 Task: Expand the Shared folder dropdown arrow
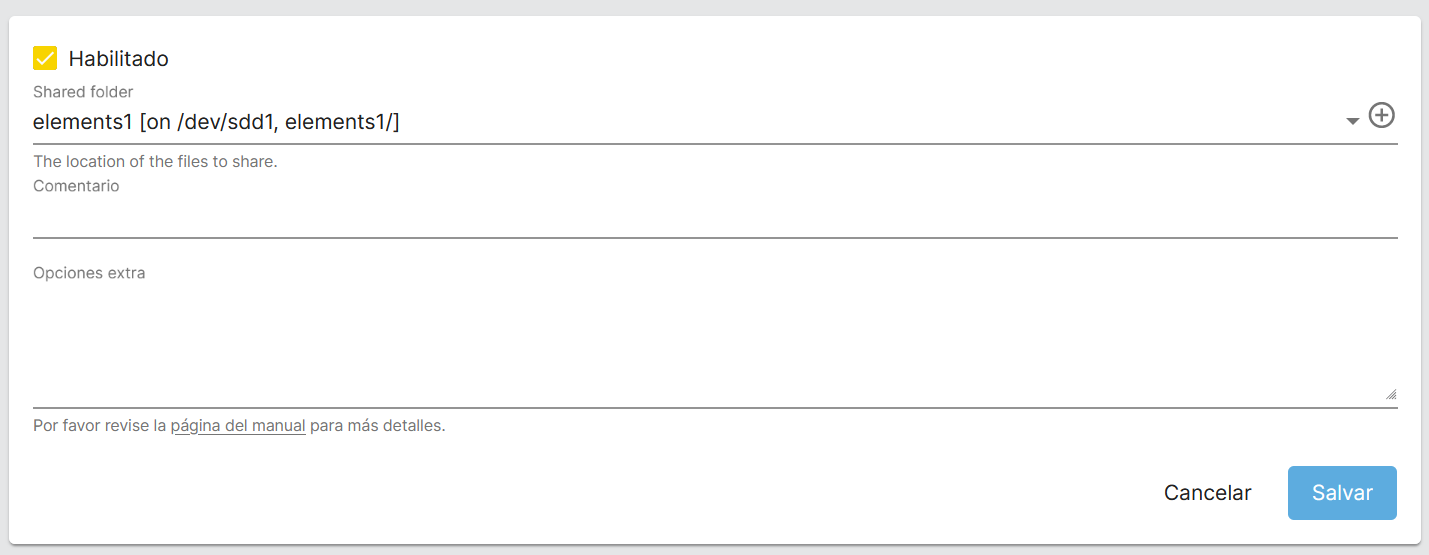pos(1352,121)
